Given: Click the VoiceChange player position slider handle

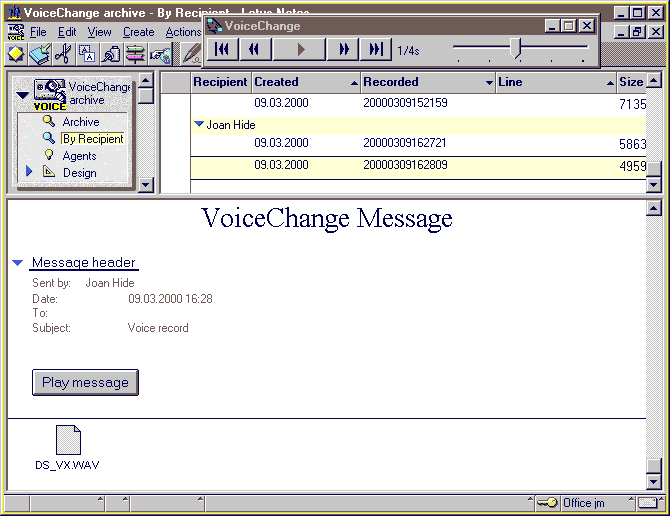Looking at the screenshot, I should pos(516,48).
